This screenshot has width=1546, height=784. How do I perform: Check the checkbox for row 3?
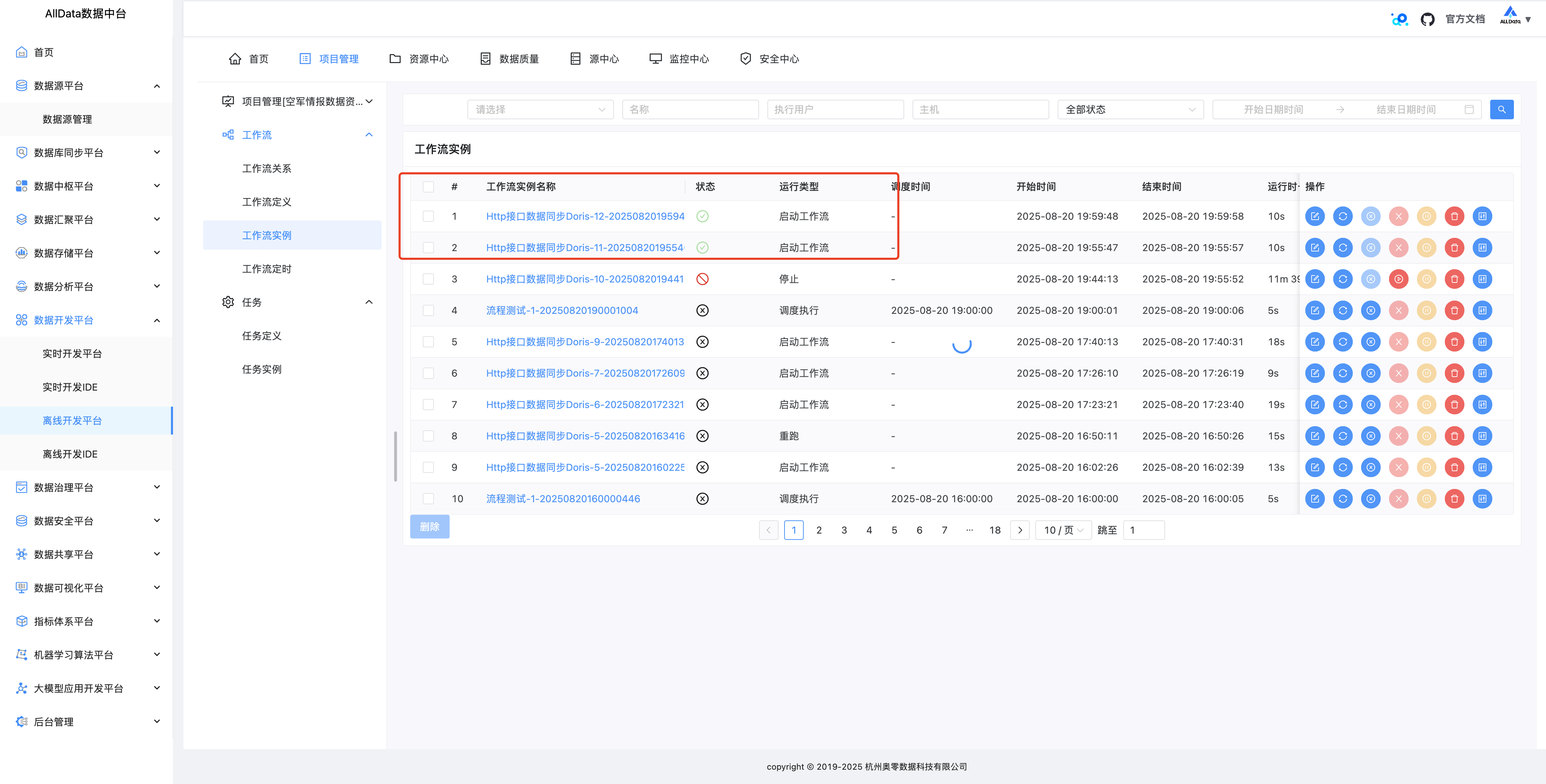coord(428,279)
